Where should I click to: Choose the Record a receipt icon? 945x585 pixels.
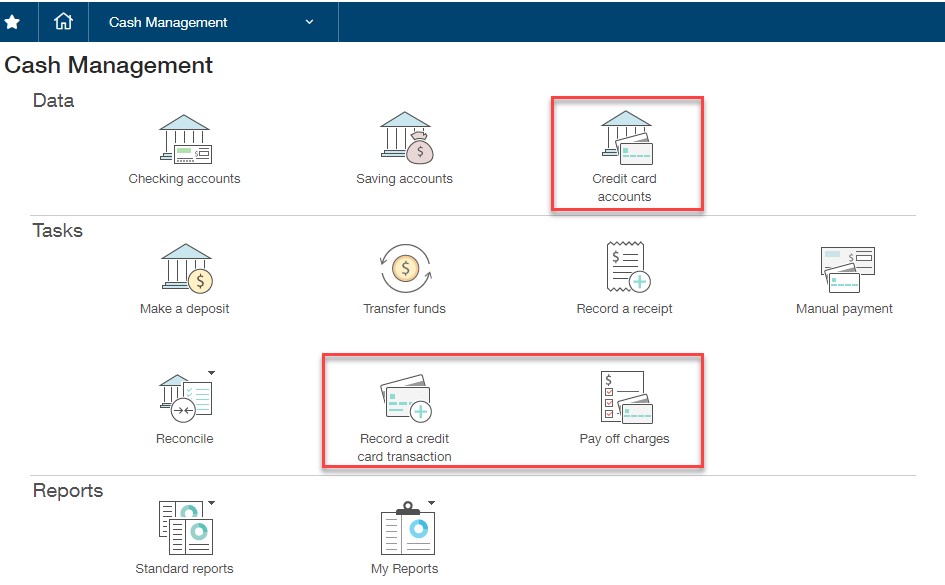(x=625, y=268)
